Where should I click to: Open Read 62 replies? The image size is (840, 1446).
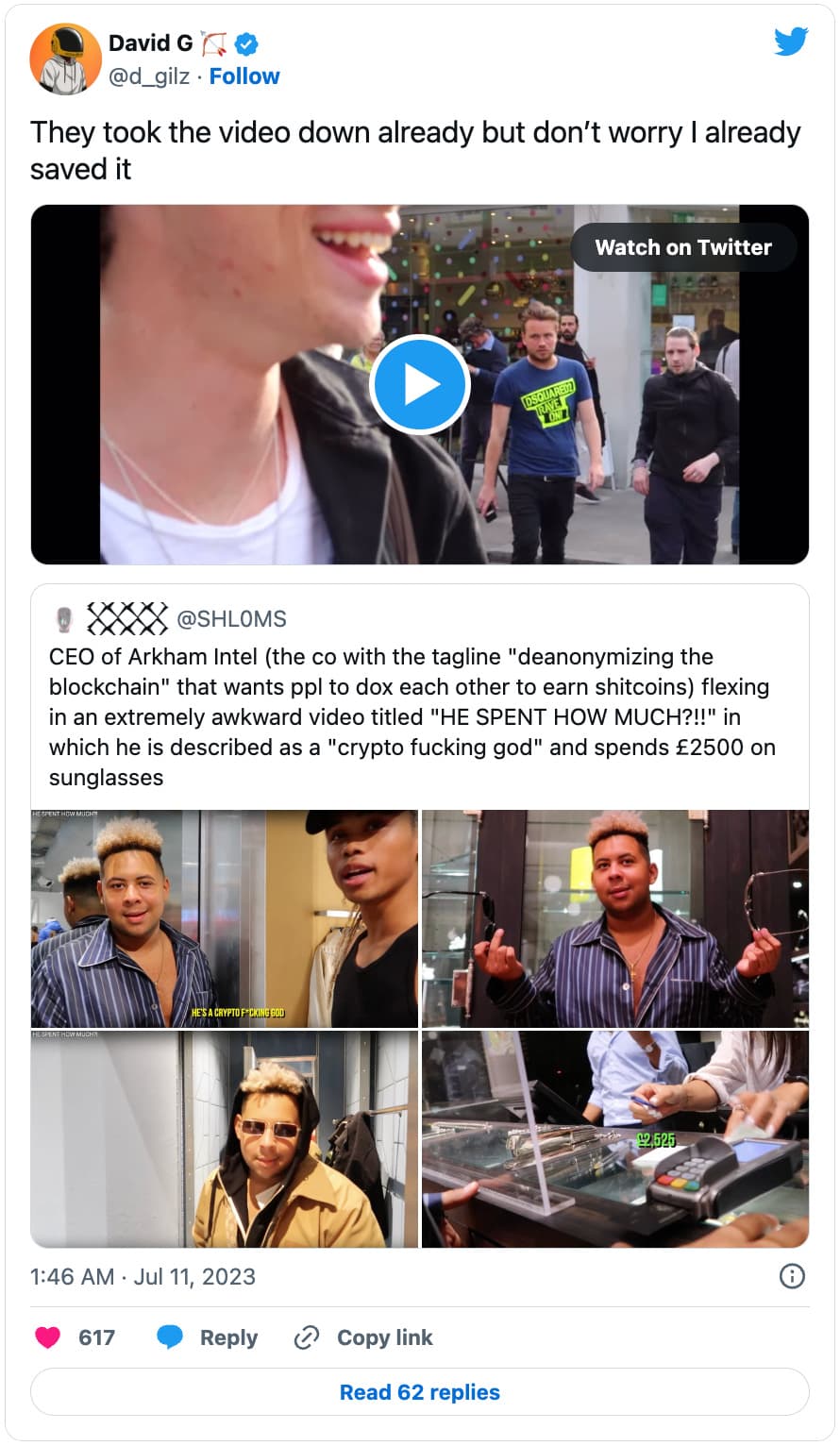(420, 1392)
